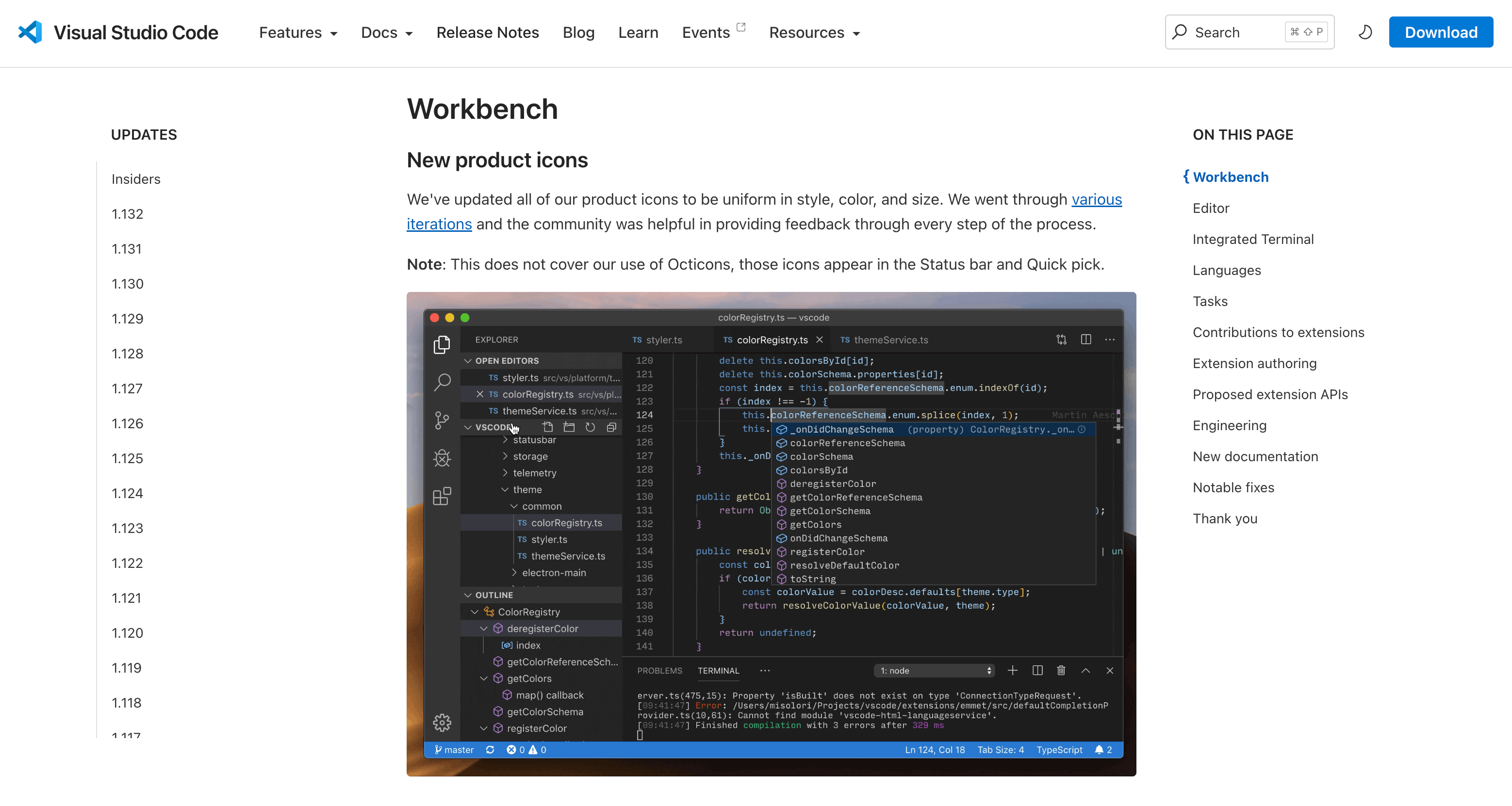This screenshot has width=1512, height=806.
Task: Jump to the Editor section
Action: (1210, 208)
